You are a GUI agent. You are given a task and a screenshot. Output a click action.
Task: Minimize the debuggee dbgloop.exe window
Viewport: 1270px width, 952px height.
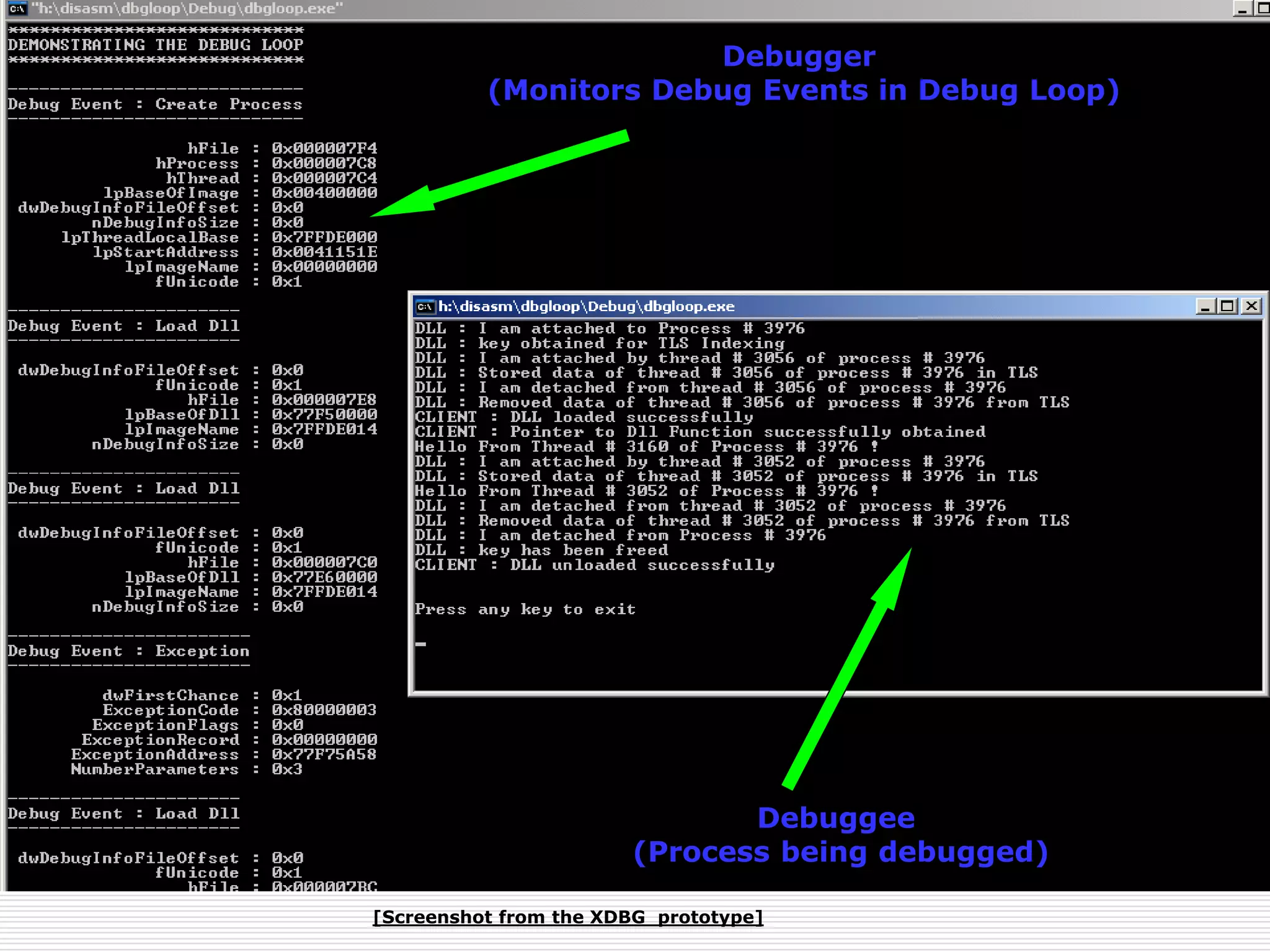[1205, 306]
